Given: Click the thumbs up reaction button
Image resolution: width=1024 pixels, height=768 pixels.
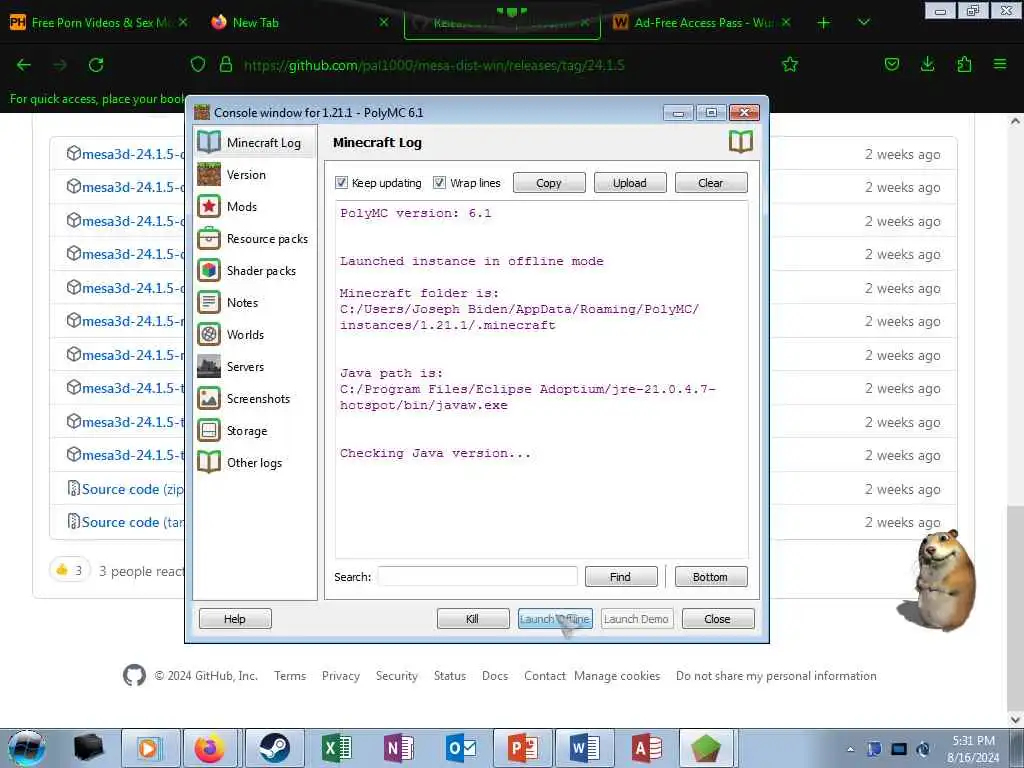Looking at the screenshot, I should click(69, 571).
